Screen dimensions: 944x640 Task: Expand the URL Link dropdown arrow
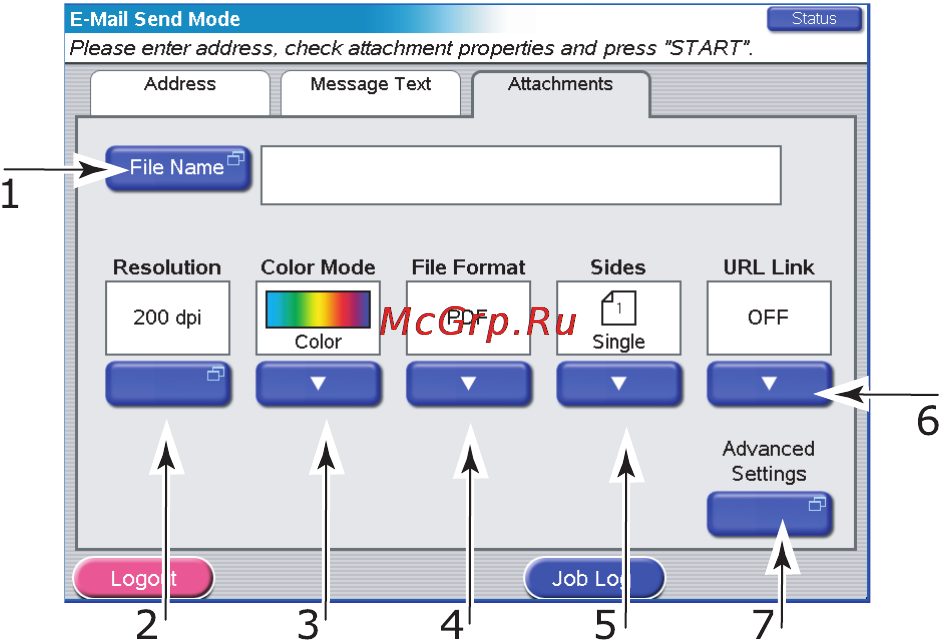pyautogui.click(x=769, y=383)
